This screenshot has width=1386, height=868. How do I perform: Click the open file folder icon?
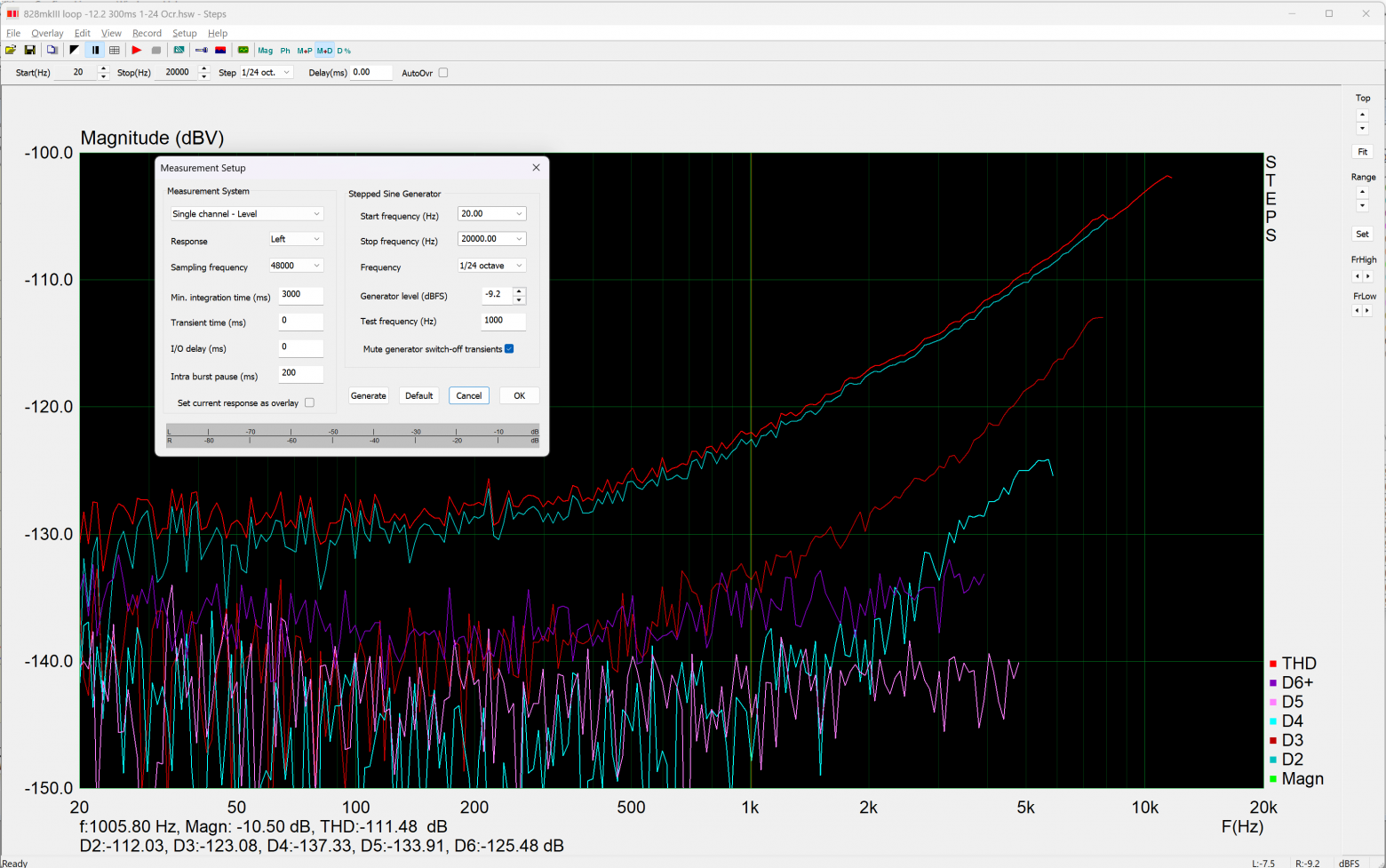11,51
